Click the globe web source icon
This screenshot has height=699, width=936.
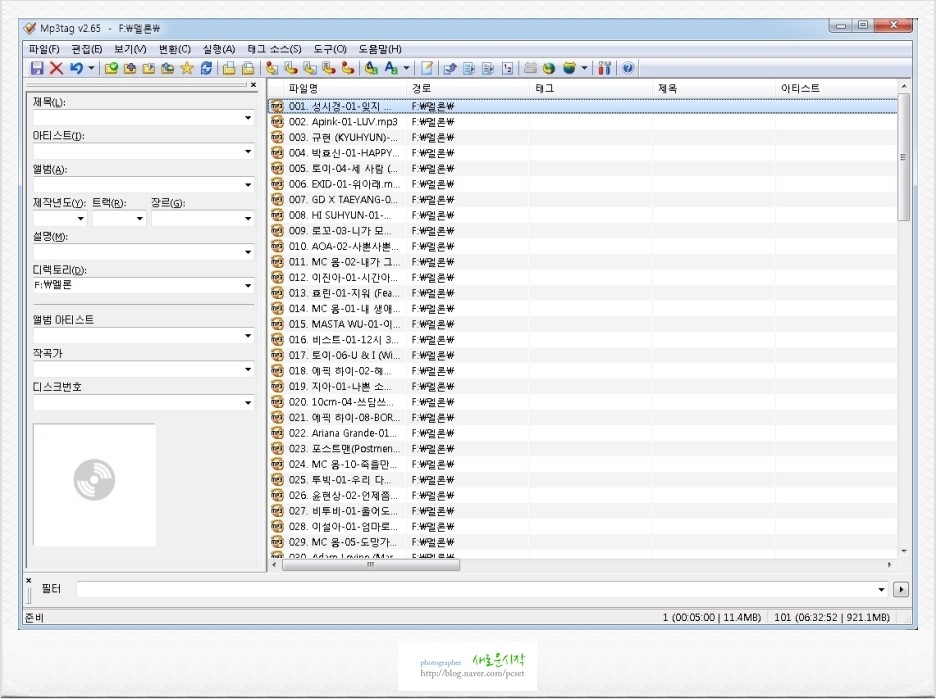tap(549, 68)
